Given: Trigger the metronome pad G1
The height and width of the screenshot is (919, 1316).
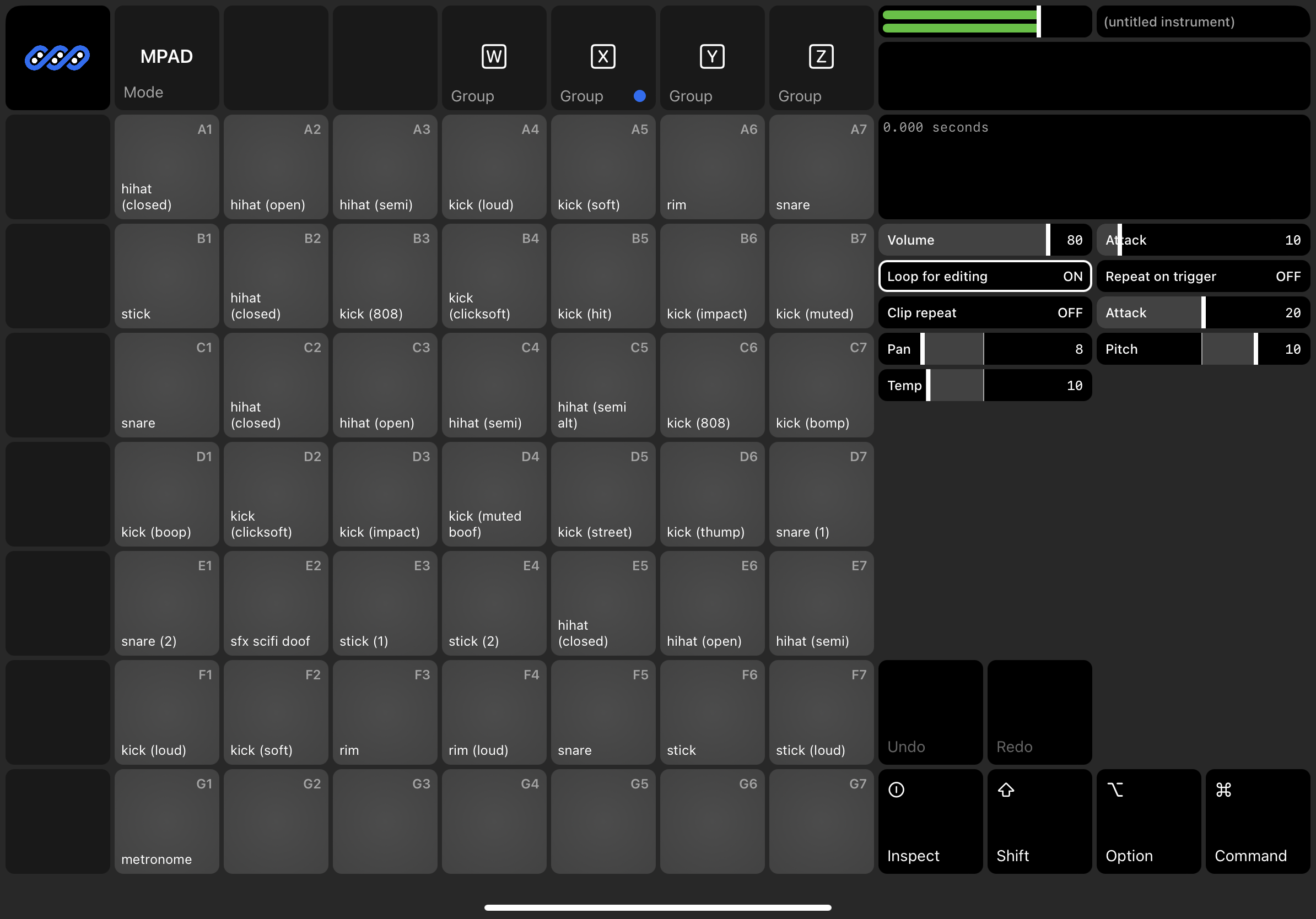Looking at the screenshot, I should coord(166,821).
